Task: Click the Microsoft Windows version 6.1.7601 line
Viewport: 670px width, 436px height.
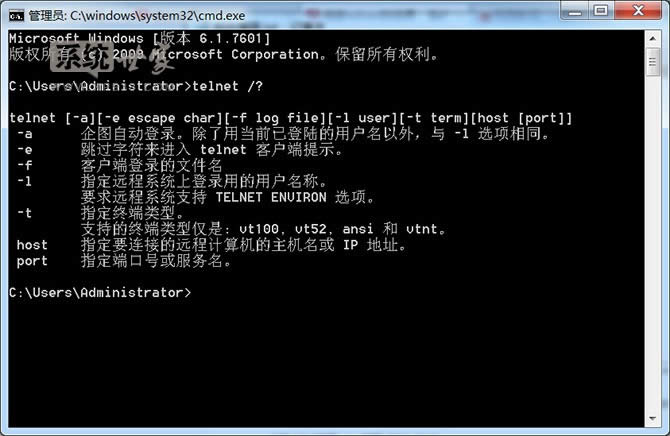Action: (x=140, y=39)
